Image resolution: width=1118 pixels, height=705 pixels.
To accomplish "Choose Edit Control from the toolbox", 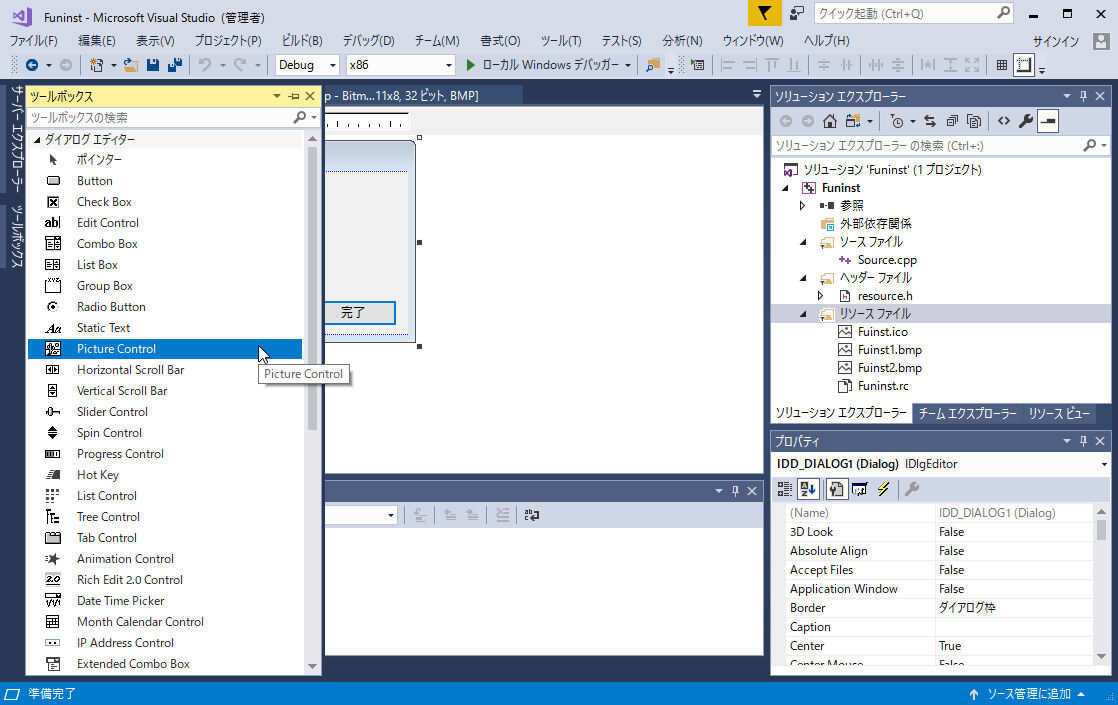I will coord(165,223).
